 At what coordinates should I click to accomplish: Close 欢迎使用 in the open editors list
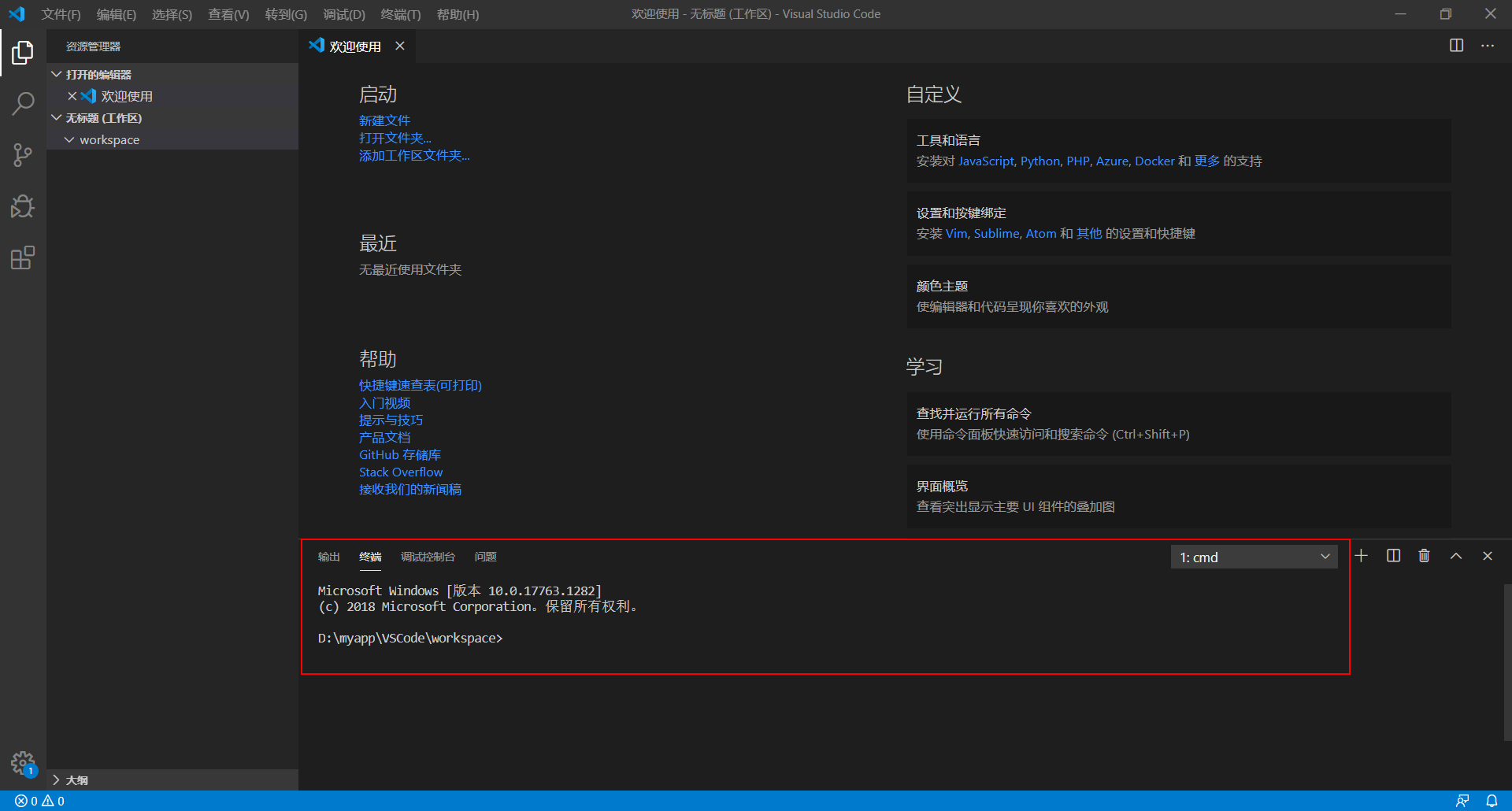coord(72,96)
